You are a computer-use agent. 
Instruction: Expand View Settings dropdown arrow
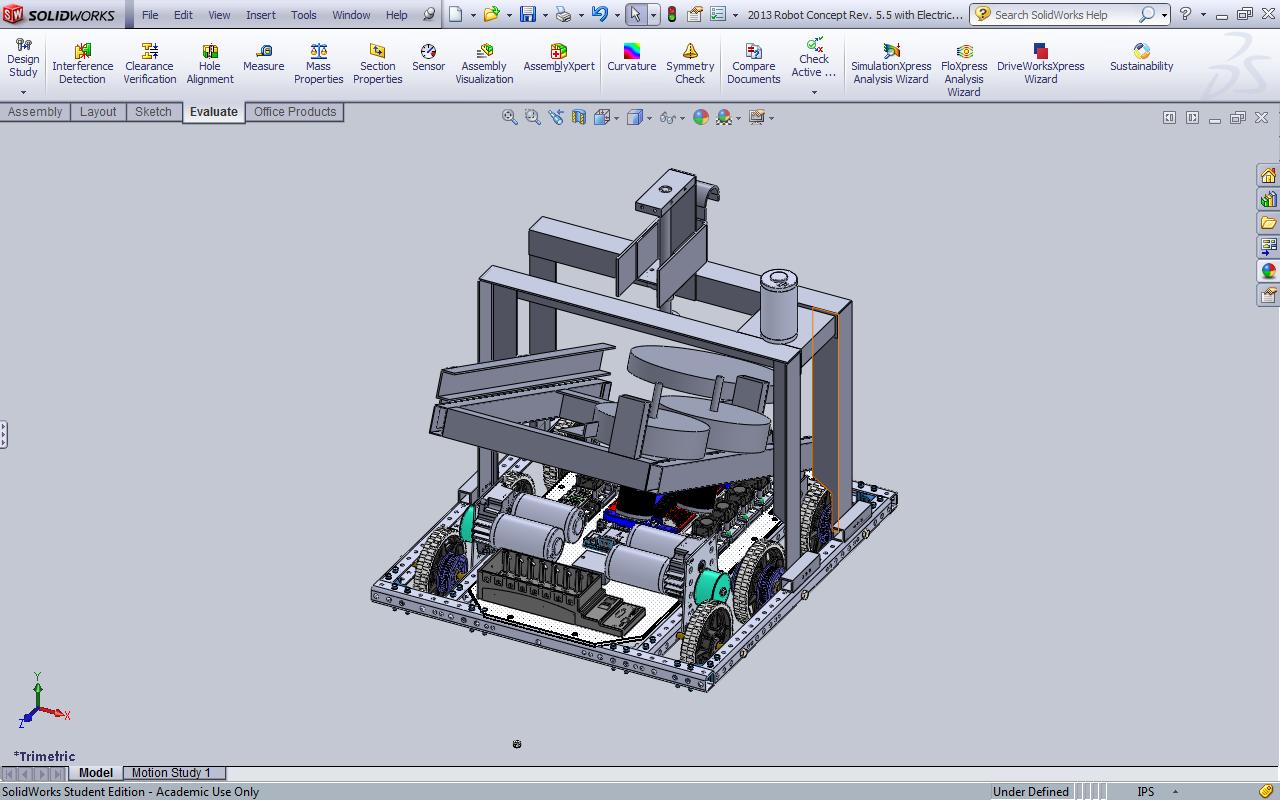pos(771,118)
